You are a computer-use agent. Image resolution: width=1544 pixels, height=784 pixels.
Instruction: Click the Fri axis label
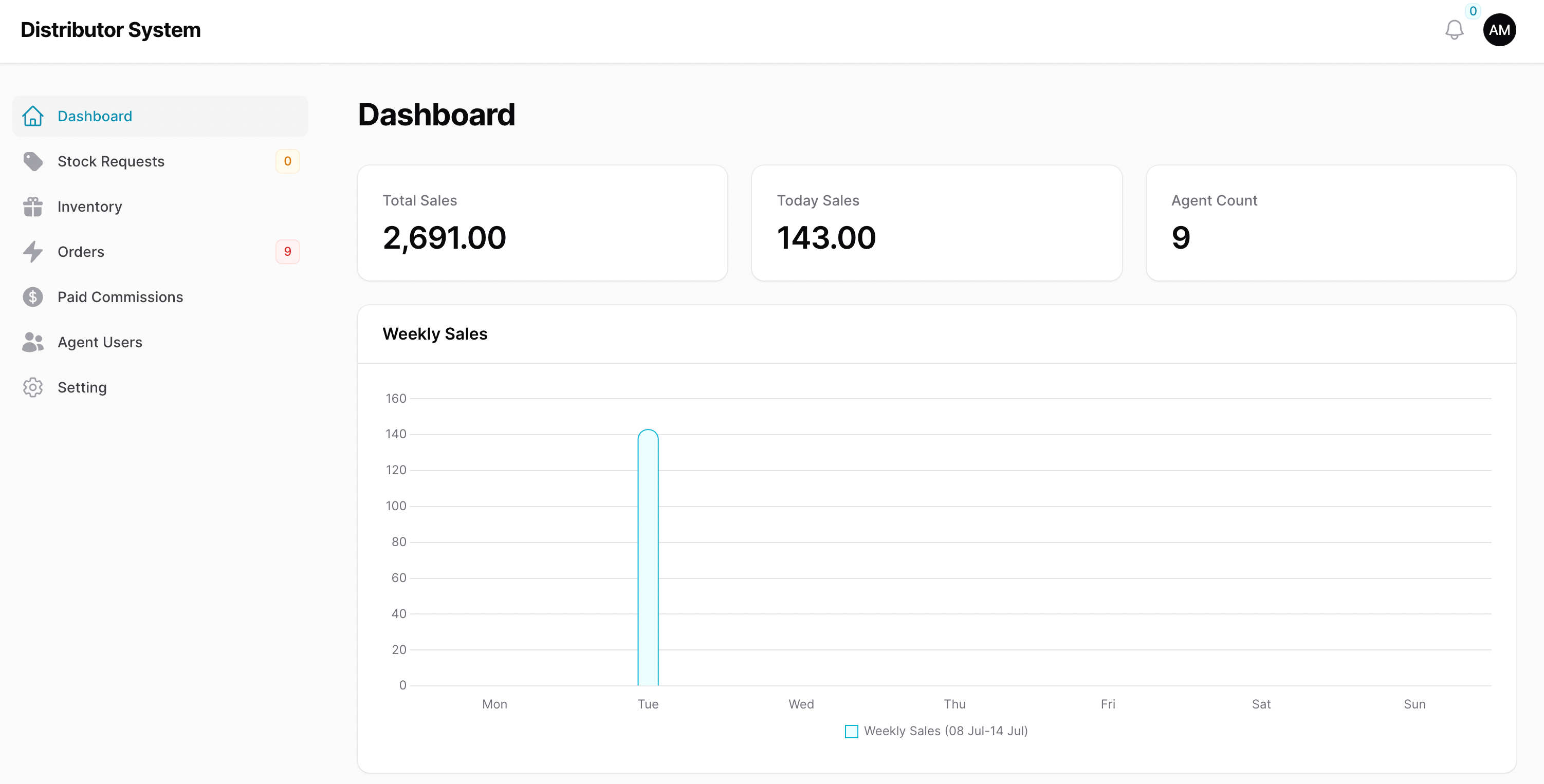1108,704
